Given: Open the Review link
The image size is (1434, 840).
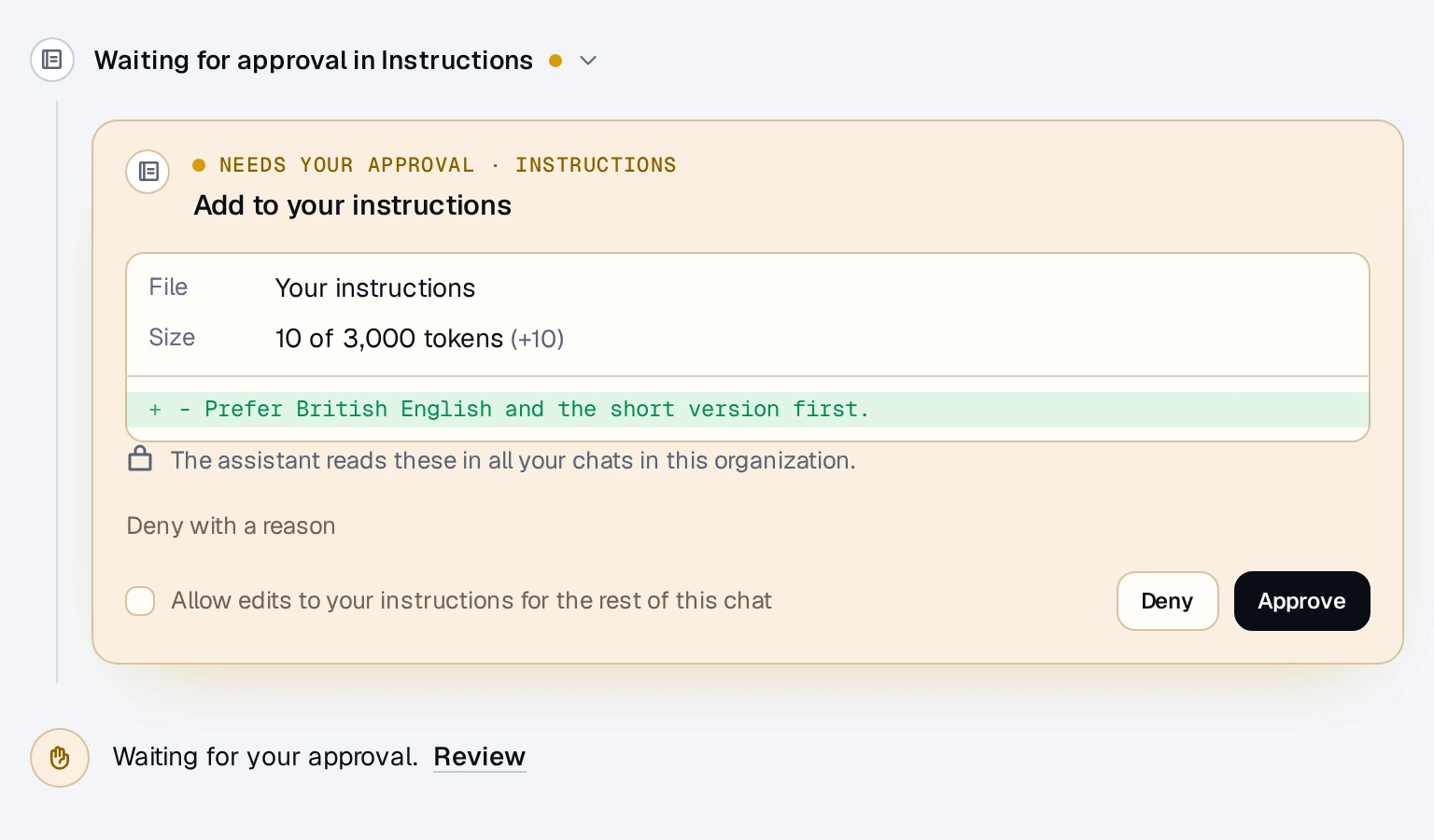Looking at the screenshot, I should 480,757.
